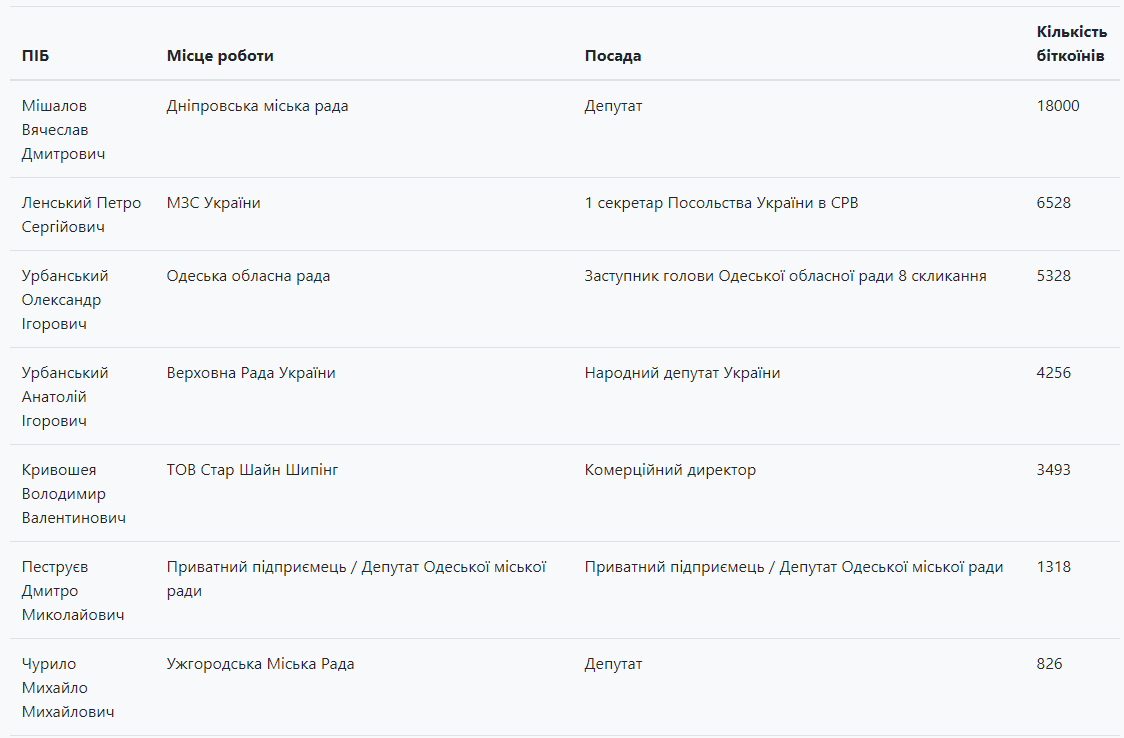Select the name Ленський Петро Сергійович

point(81,215)
